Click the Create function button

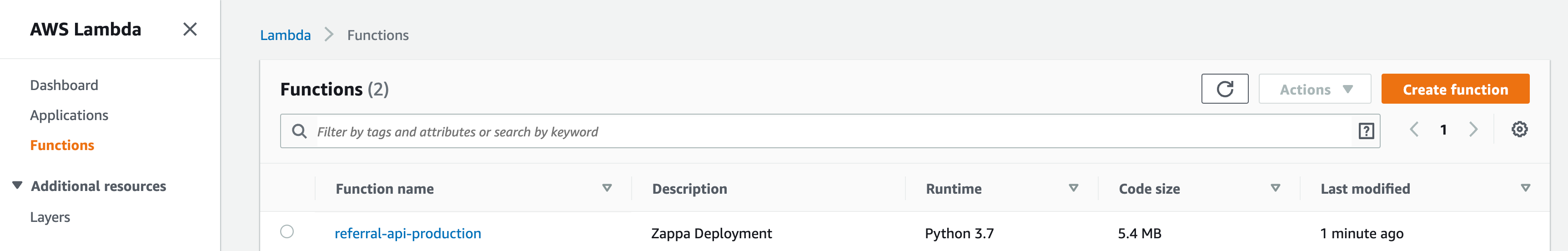1455,90
